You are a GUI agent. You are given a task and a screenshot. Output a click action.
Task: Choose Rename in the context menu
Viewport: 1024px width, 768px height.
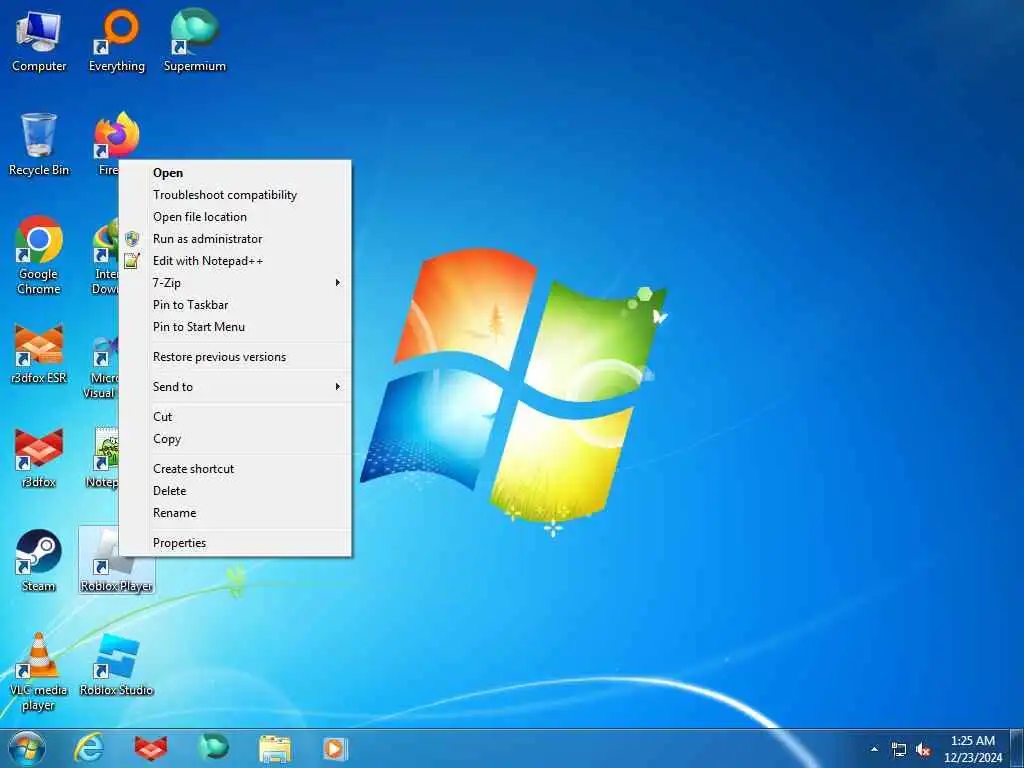tap(235, 513)
